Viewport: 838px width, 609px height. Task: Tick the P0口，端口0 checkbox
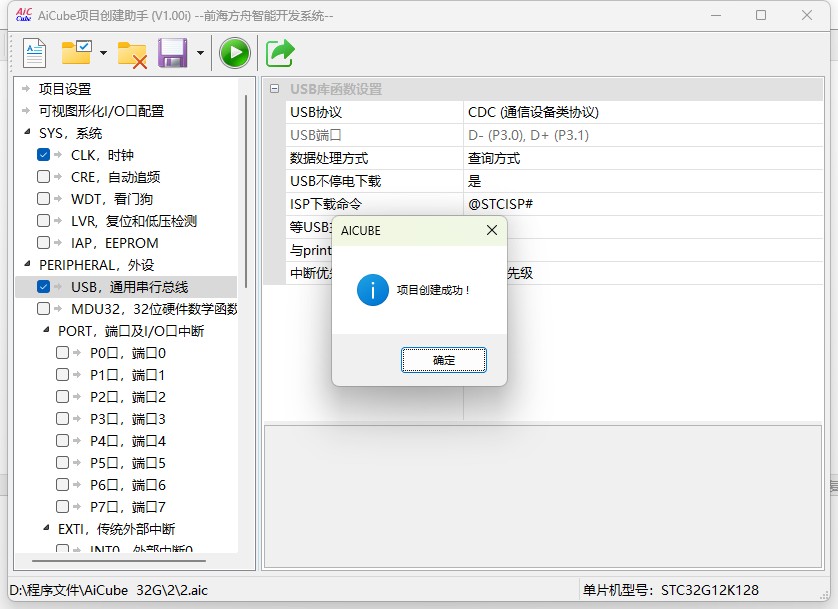63,353
